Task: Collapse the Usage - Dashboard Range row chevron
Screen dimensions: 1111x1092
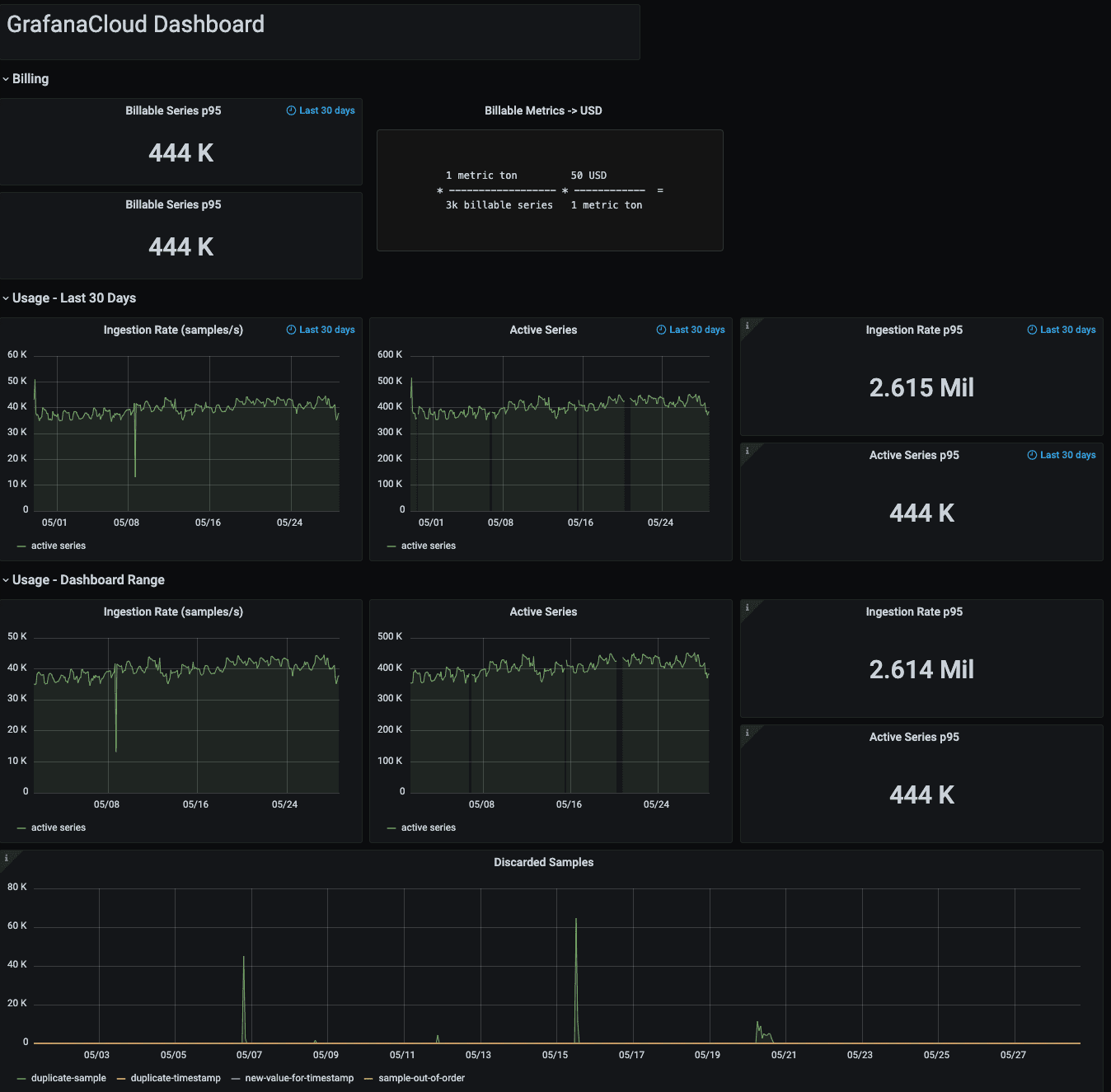Action: coord(6,580)
